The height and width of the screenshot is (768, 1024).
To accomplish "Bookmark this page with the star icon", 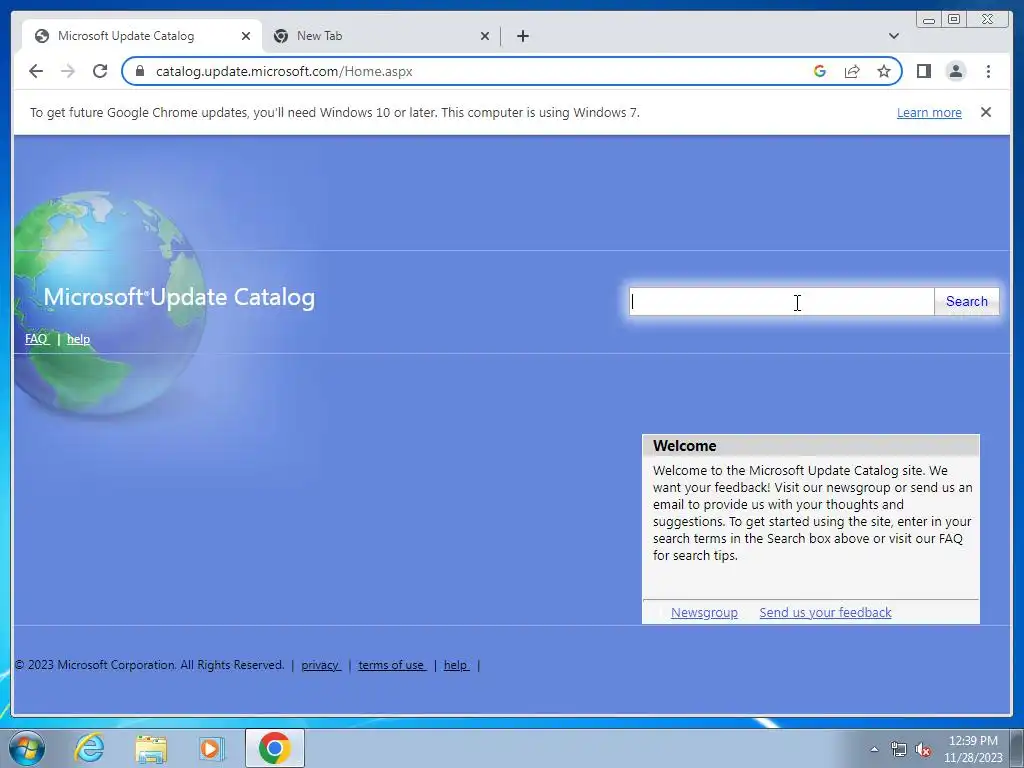I will coord(884,71).
